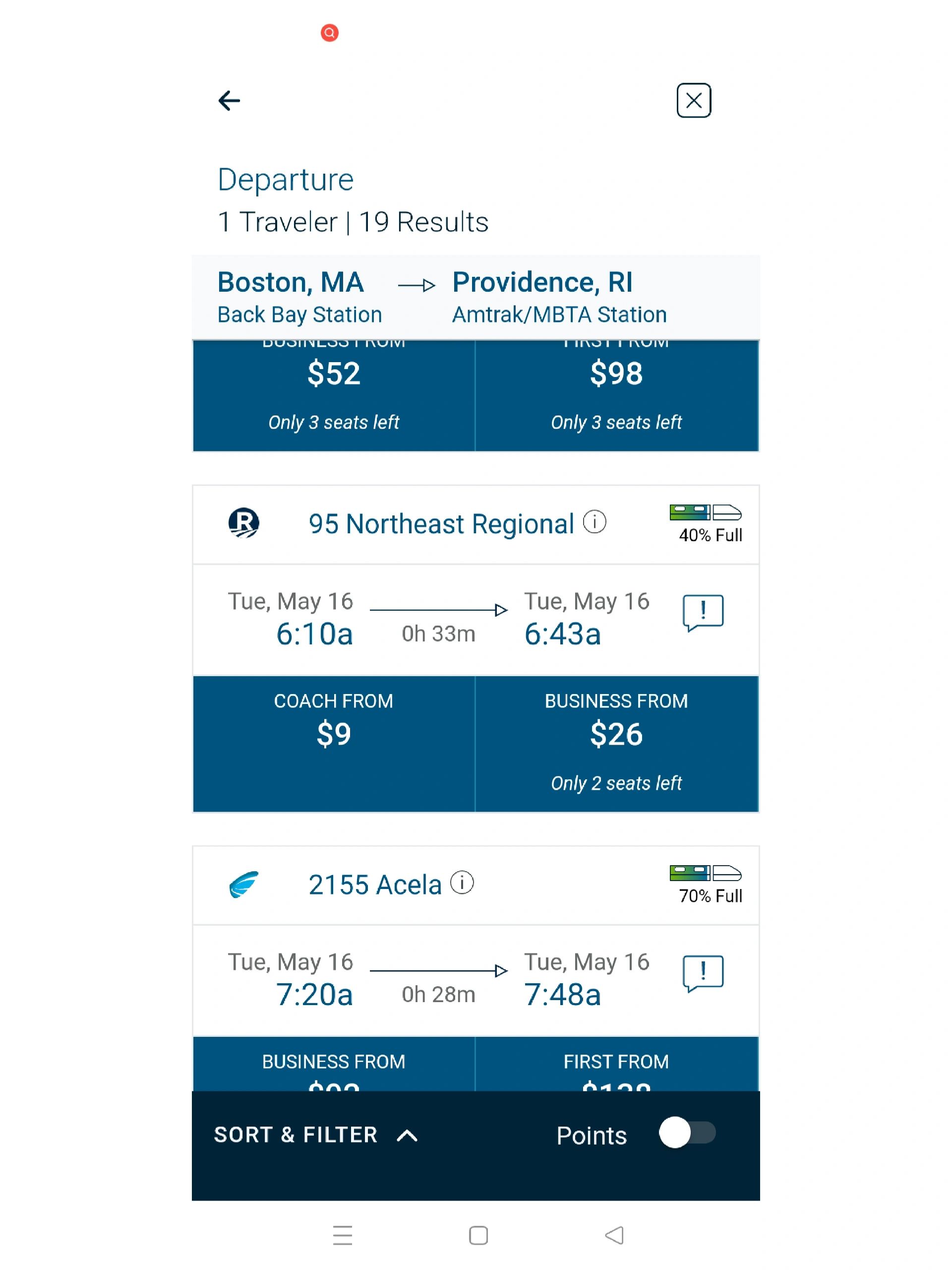952x1270 pixels.
Task: Expand the Sort & Filter panel
Action: click(316, 1135)
